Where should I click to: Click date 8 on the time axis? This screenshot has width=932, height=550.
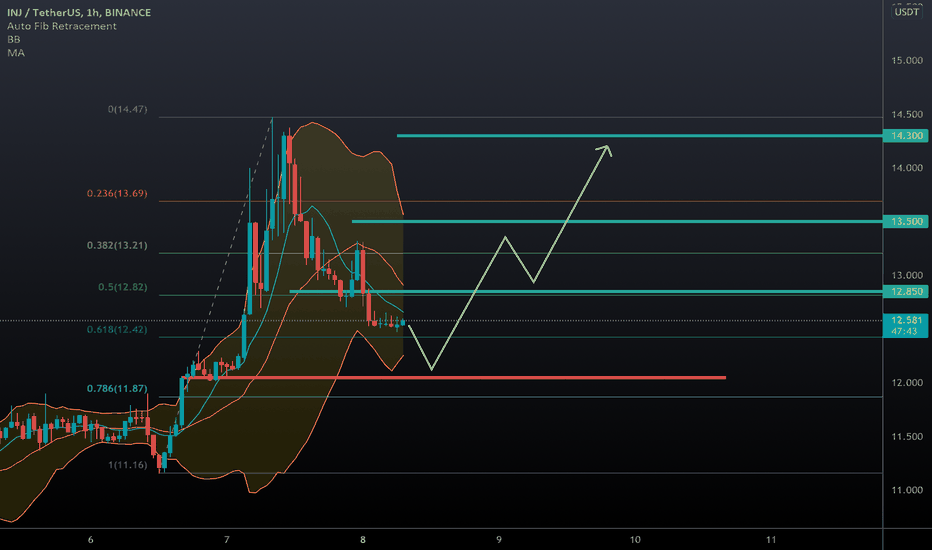363,540
